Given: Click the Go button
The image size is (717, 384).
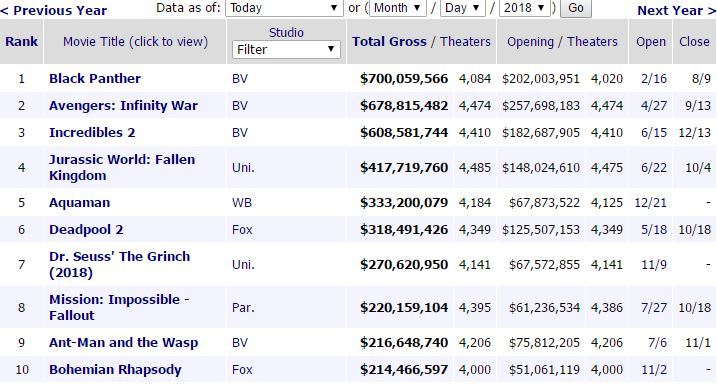Looking at the screenshot, I should pyautogui.click(x=576, y=8).
